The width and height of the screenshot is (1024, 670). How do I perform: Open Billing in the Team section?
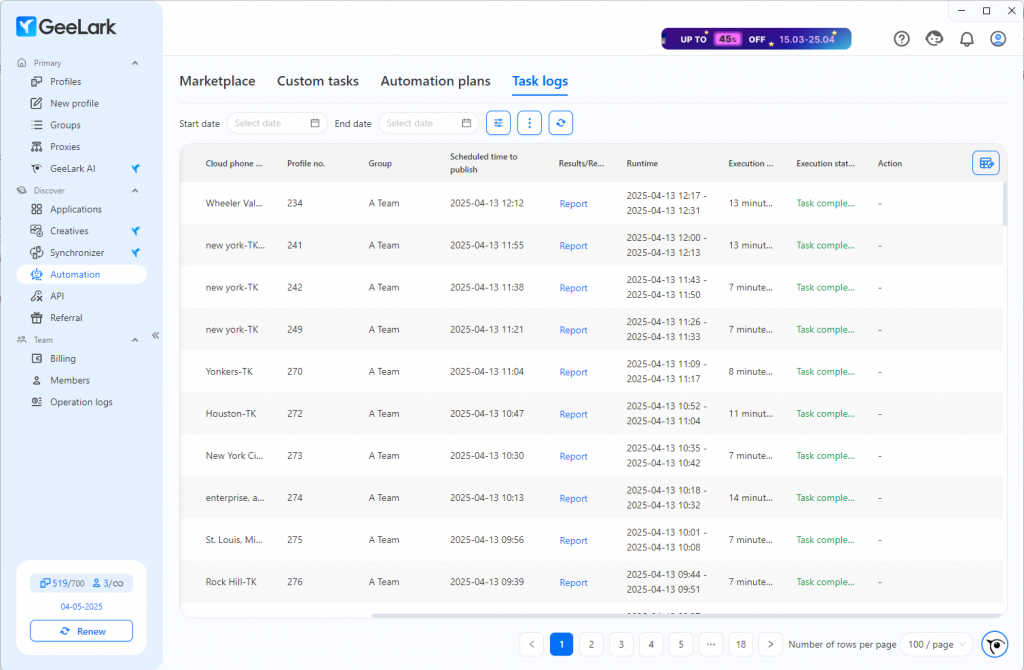(x=63, y=359)
